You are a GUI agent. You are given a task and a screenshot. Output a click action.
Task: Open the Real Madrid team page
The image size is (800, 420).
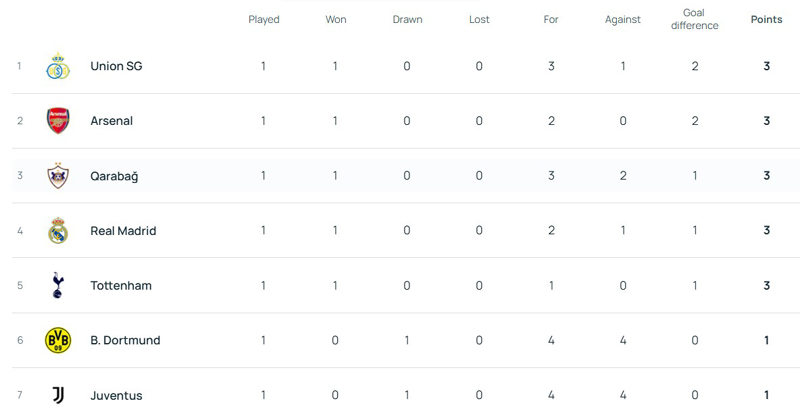tap(123, 231)
